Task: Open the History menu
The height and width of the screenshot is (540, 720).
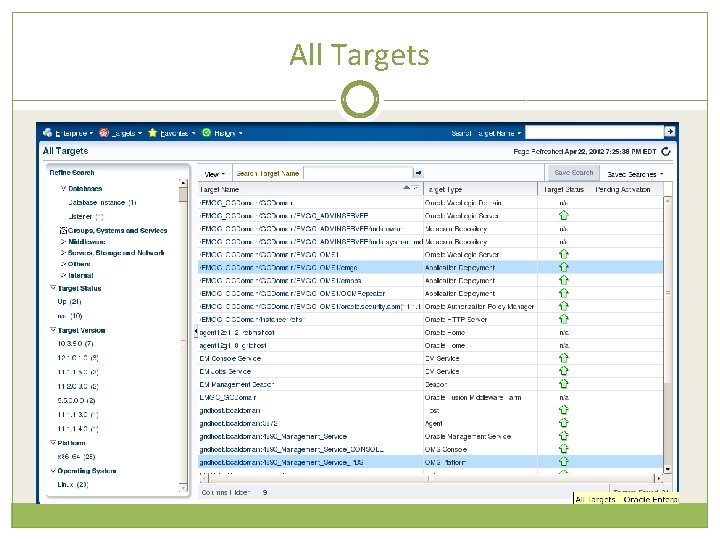Action: pos(228,133)
